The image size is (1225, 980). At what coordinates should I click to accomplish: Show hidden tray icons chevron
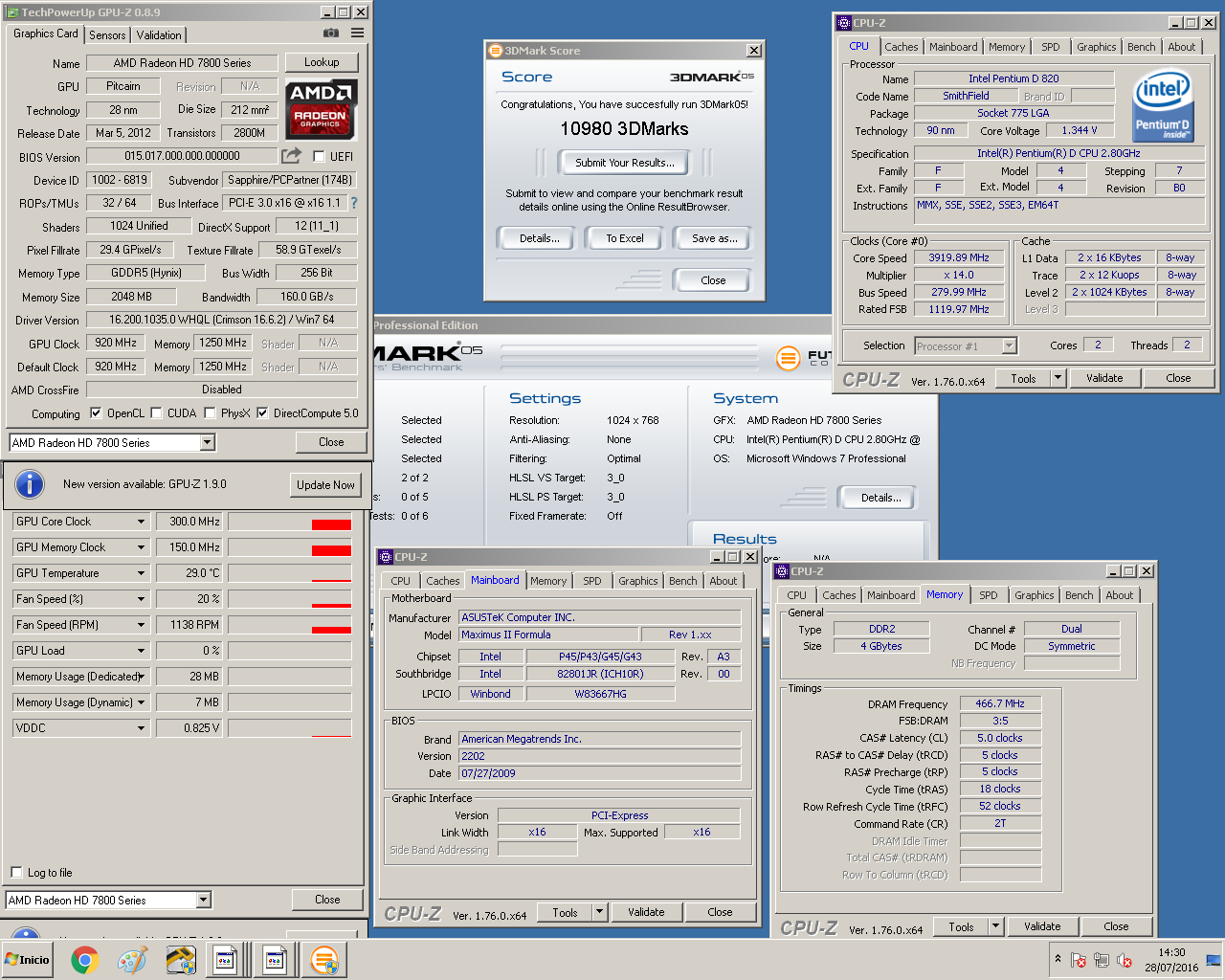pyautogui.click(x=1058, y=959)
